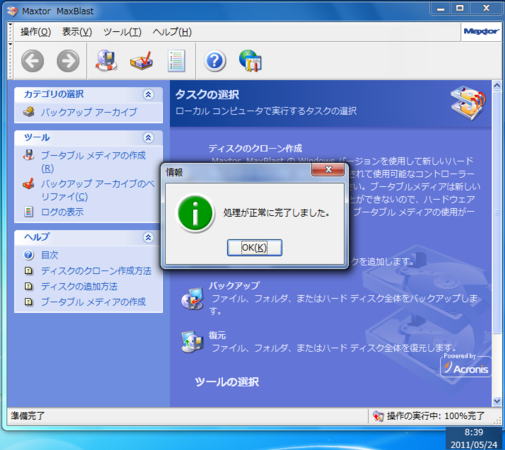Select the バックアップ task heading

click(234, 286)
